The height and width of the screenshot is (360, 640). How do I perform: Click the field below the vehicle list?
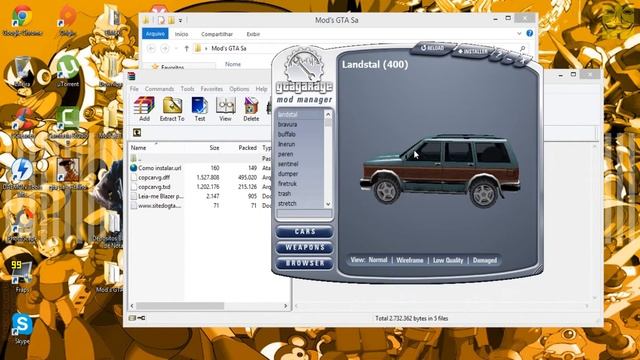coord(304,213)
